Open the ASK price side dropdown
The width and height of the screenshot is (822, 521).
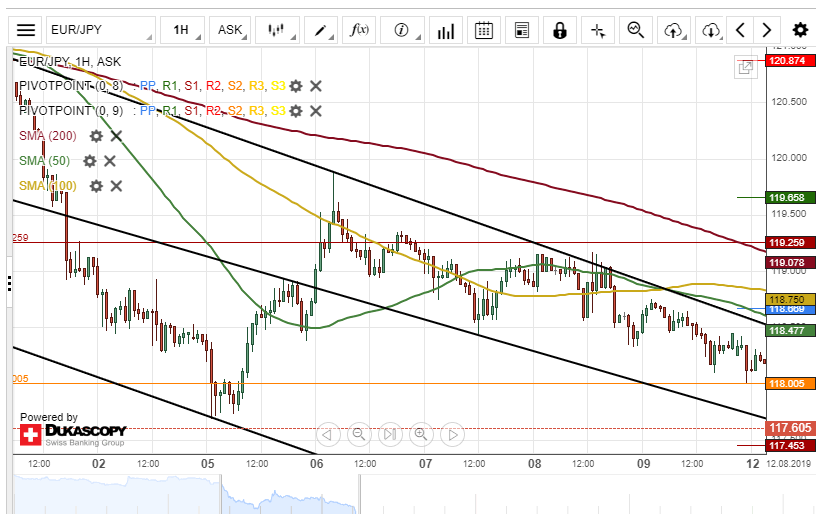point(230,30)
